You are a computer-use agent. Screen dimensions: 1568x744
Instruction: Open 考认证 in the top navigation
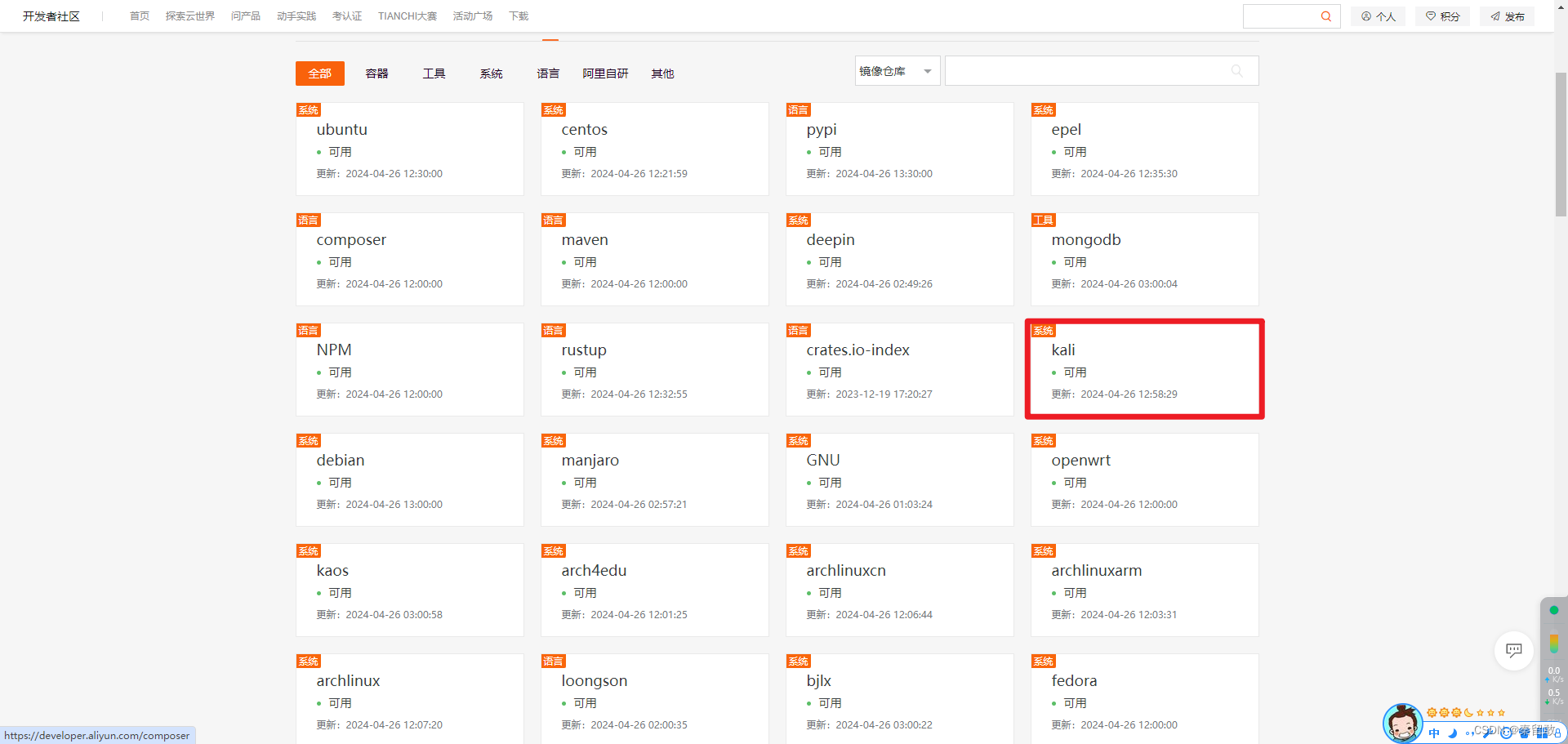click(x=347, y=16)
